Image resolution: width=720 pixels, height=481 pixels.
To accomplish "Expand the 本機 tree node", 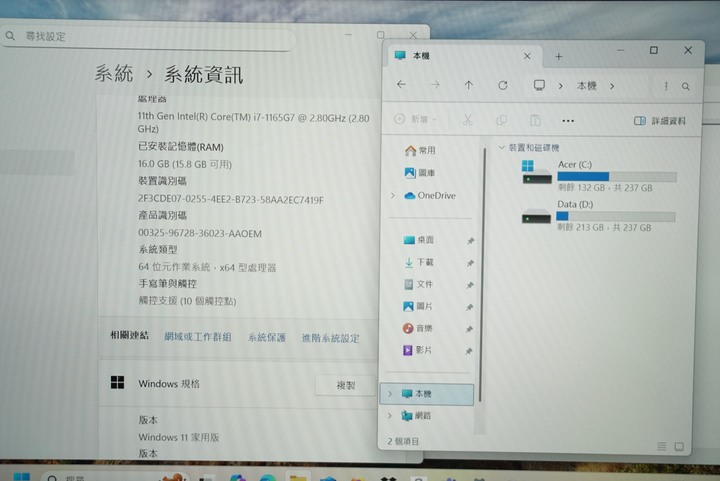I will [x=390, y=394].
